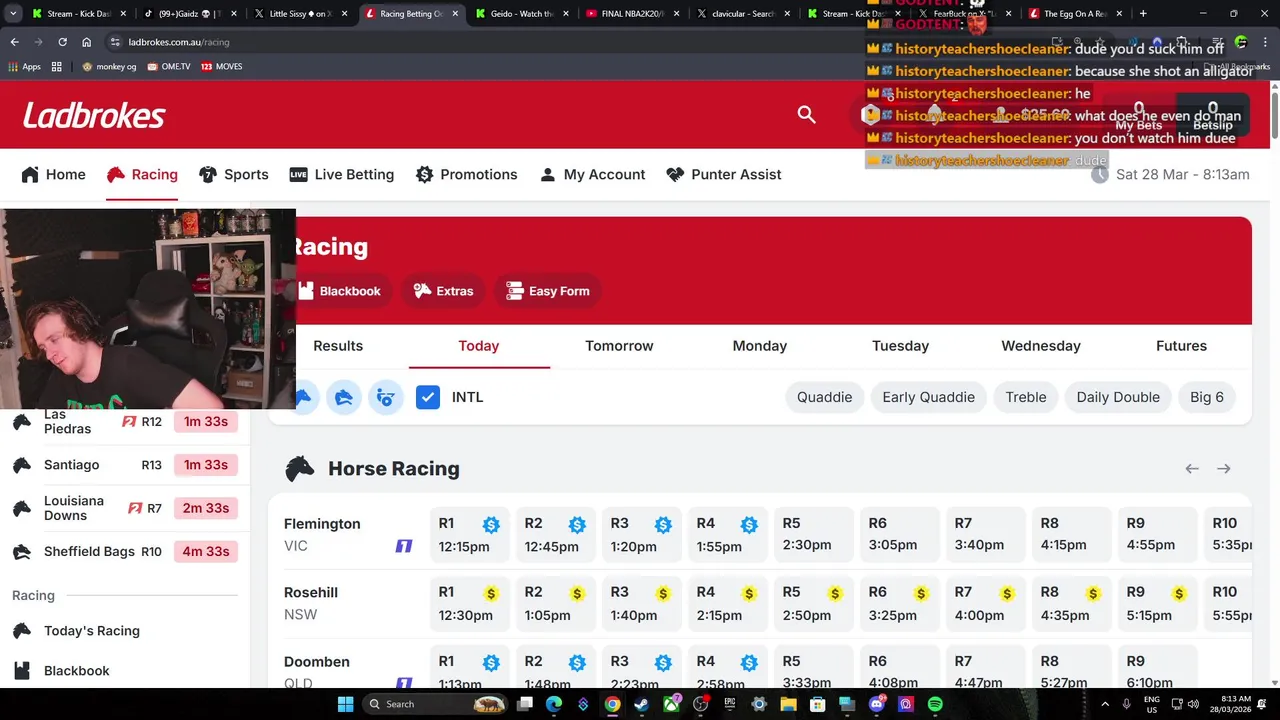Viewport: 1280px width, 720px height.
Task: Click the yellow dollar icon on Rosehill R3
Action: coord(663,594)
